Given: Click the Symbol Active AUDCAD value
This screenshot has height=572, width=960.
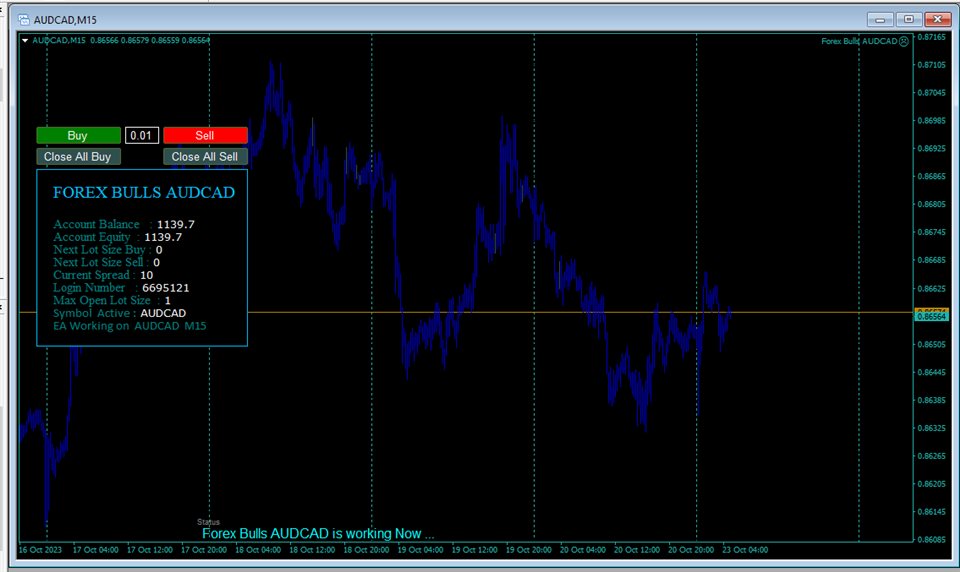Looking at the screenshot, I should point(163,314).
